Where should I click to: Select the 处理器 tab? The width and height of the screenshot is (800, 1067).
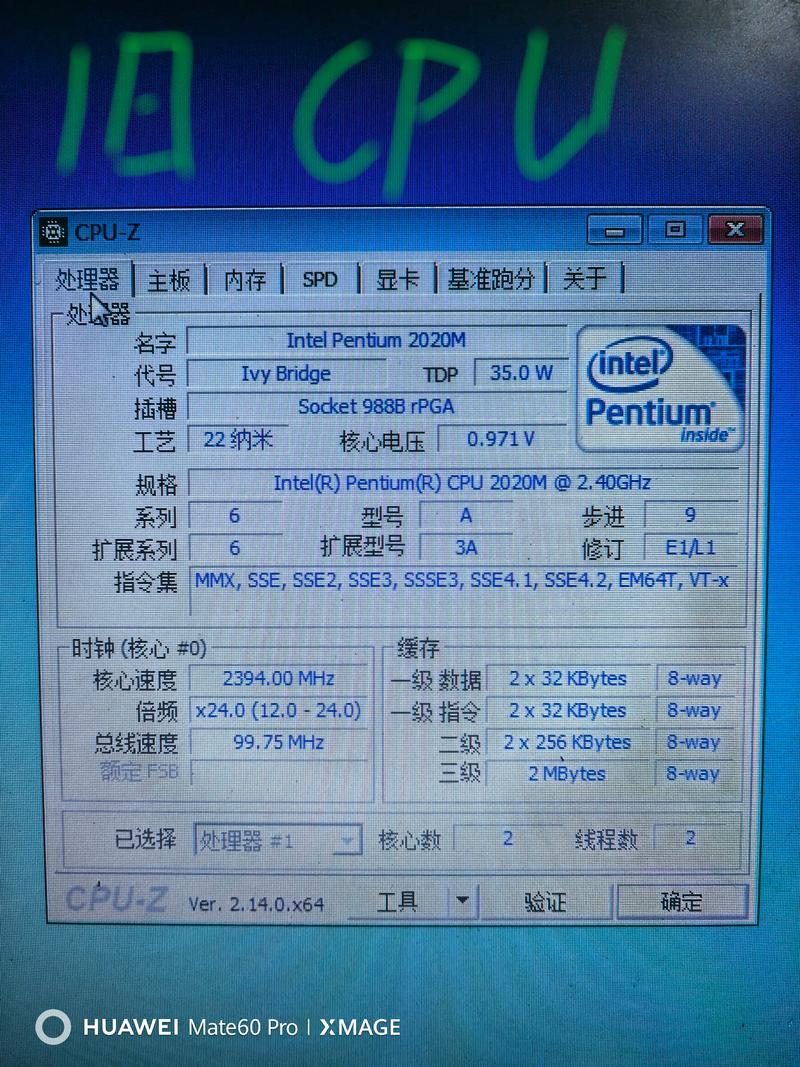88,280
